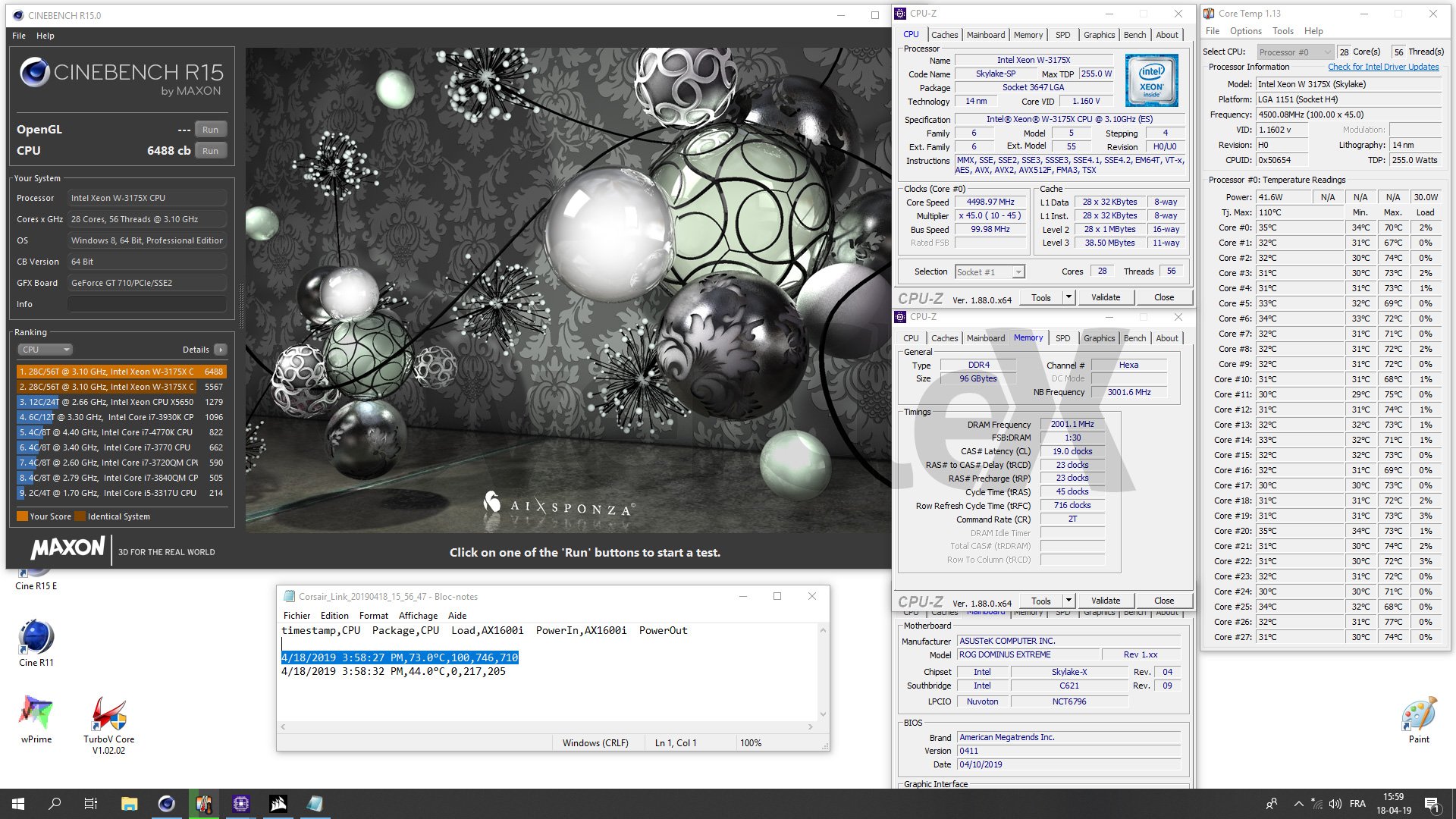Select ranking row 2 with score 5567
The image size is (1456, 819).
[x=121, y=387]
